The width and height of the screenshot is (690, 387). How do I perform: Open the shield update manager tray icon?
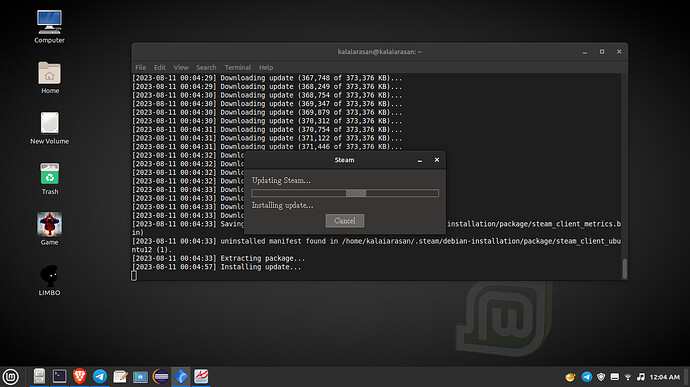pos(601,377)
